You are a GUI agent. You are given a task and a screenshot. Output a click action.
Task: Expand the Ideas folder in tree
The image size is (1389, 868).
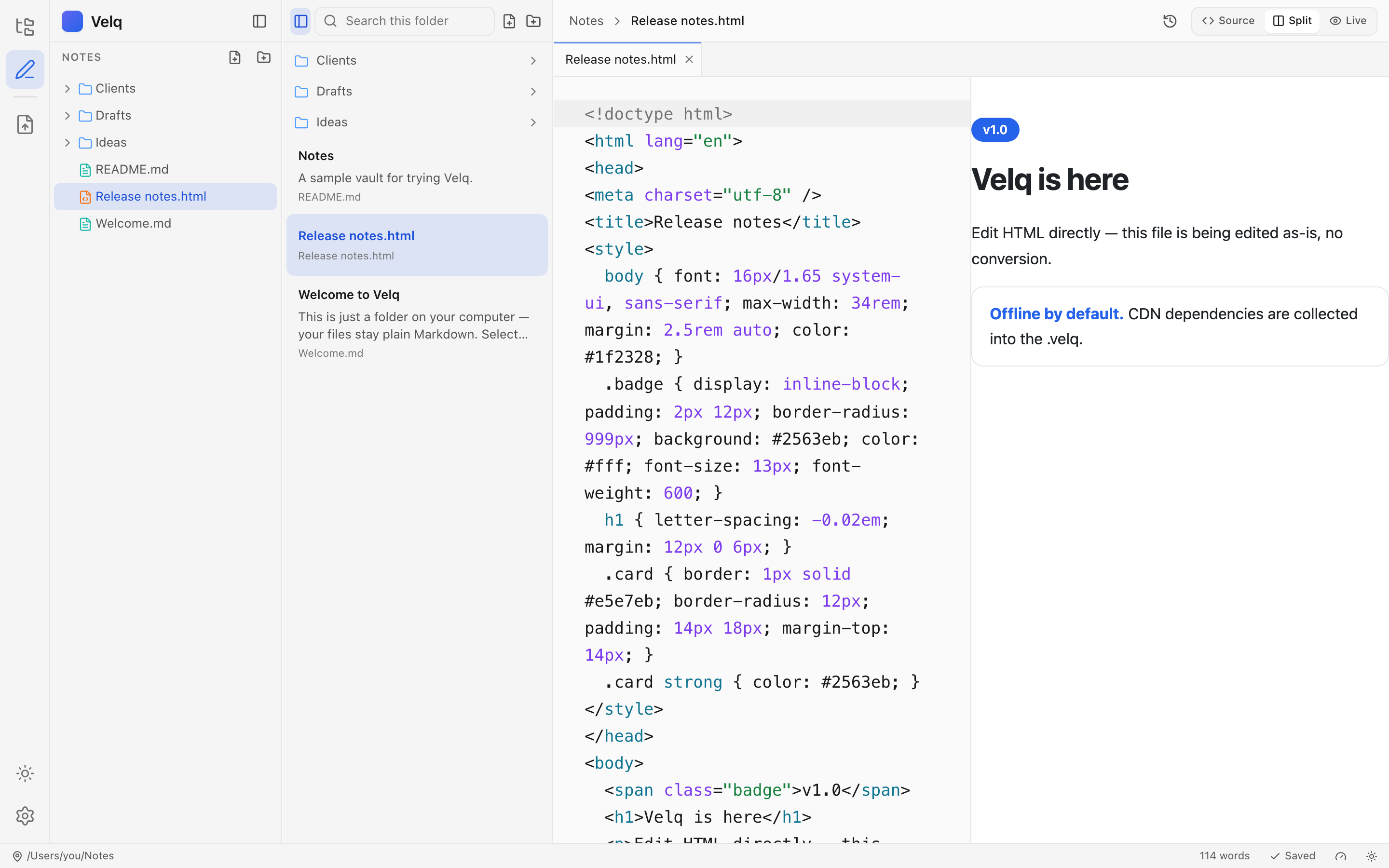coord(67,142)
